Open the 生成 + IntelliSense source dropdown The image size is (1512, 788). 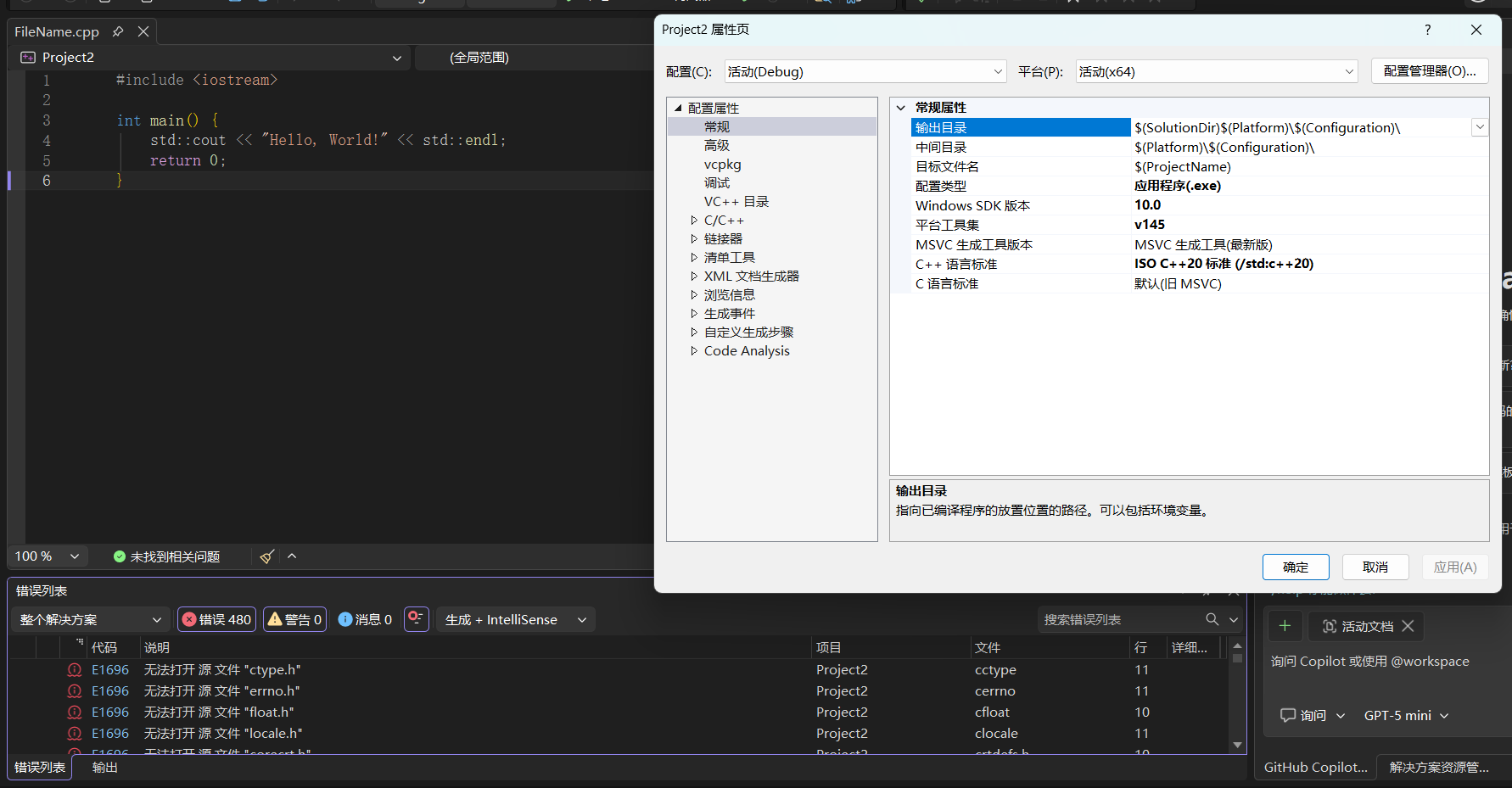515,620
